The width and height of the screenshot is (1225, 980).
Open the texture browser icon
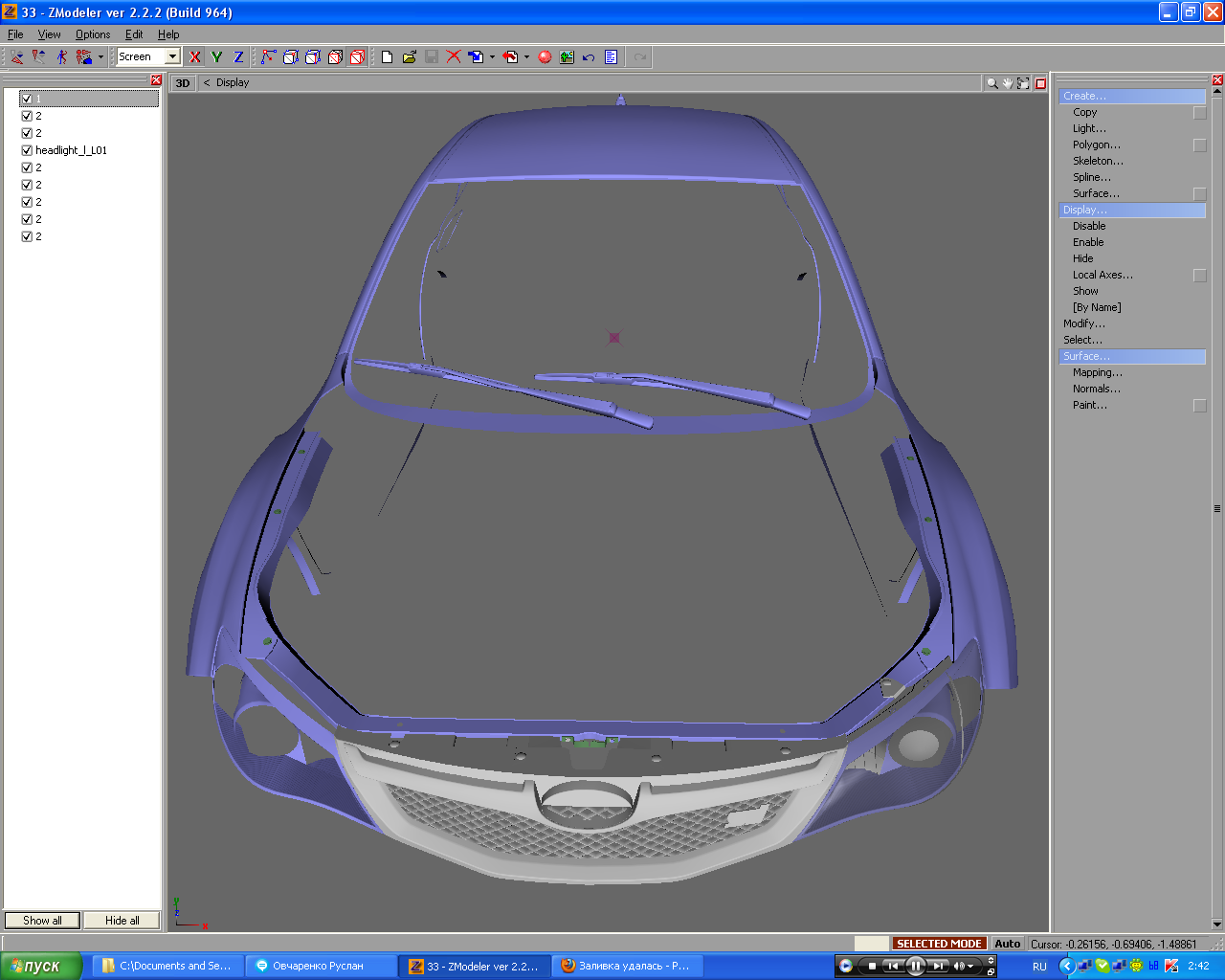[567, 57]
